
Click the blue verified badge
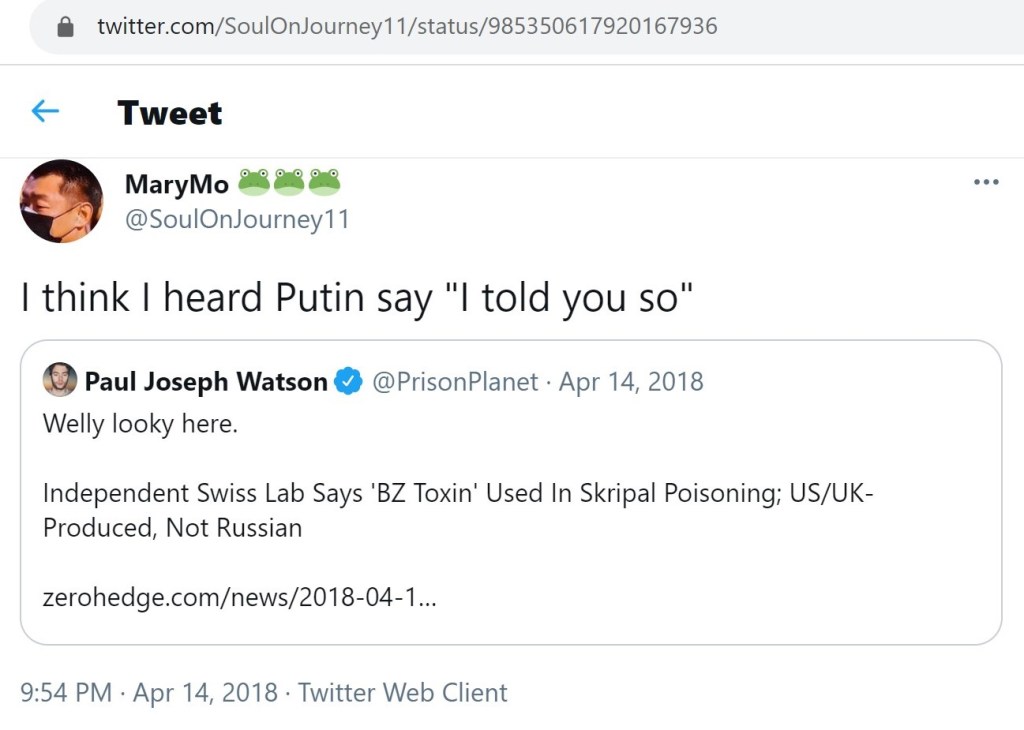click(x=347, y=381)
